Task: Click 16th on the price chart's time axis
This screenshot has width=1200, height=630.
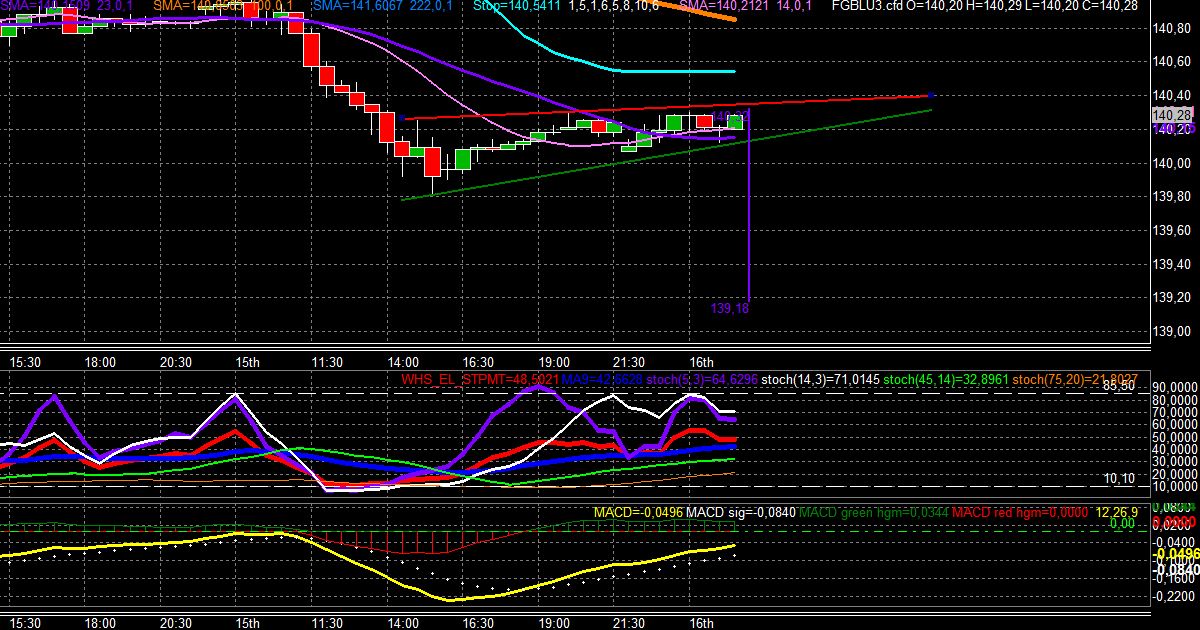Action: (x=702, y=362)
